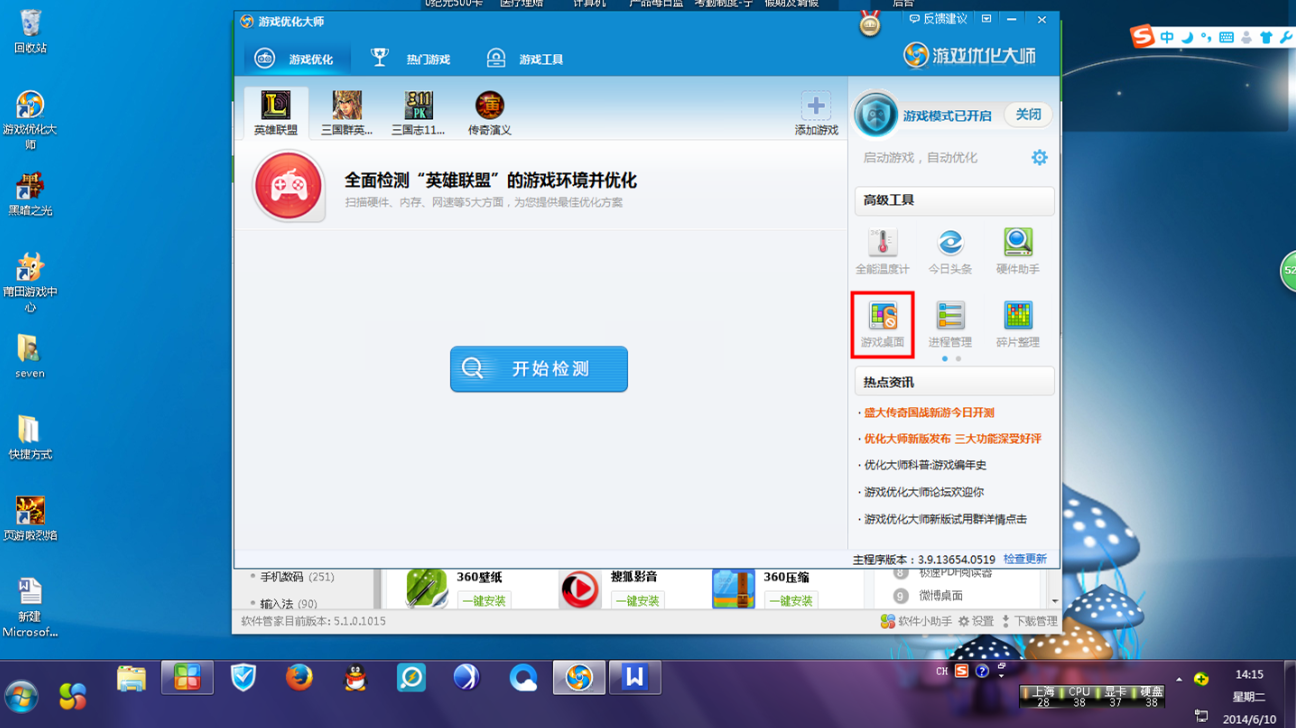Select the 三国群英 game icon
The height and width of the screenshot is (728, 1296).
(x=347, y=112)
